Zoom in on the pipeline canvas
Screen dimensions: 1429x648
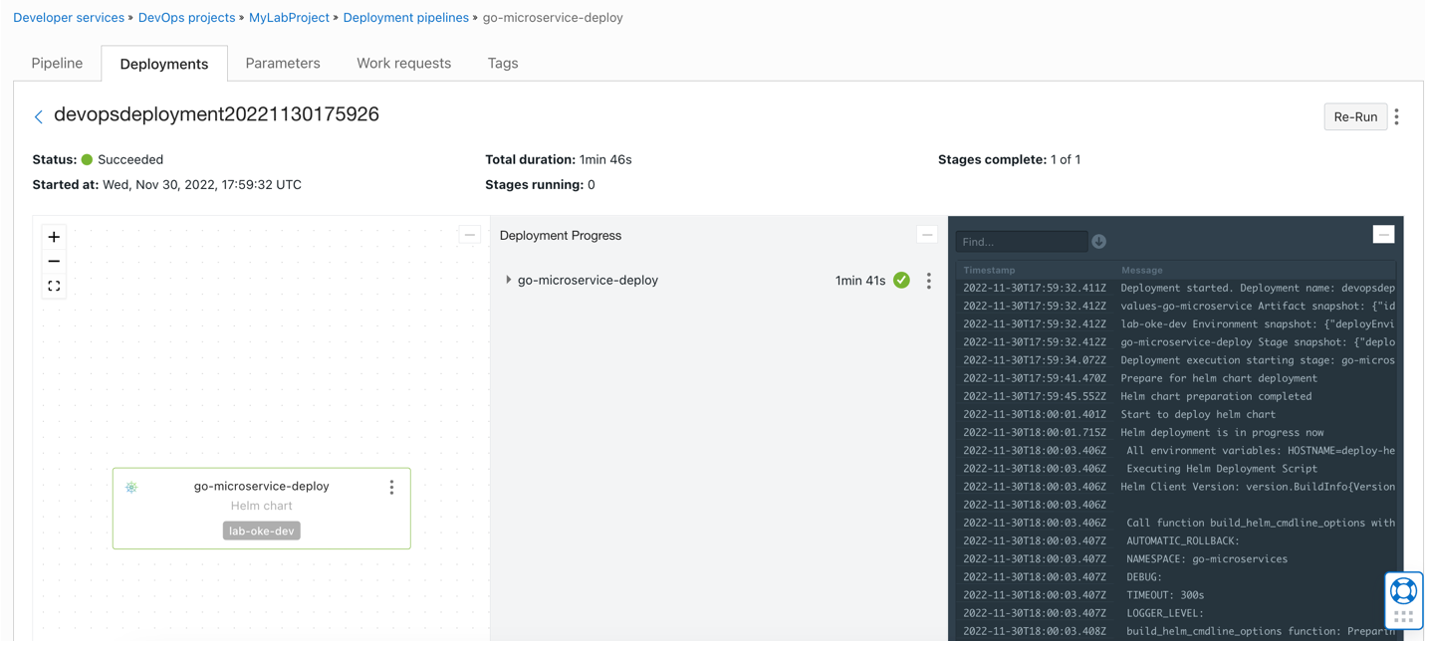coord(54,237)
